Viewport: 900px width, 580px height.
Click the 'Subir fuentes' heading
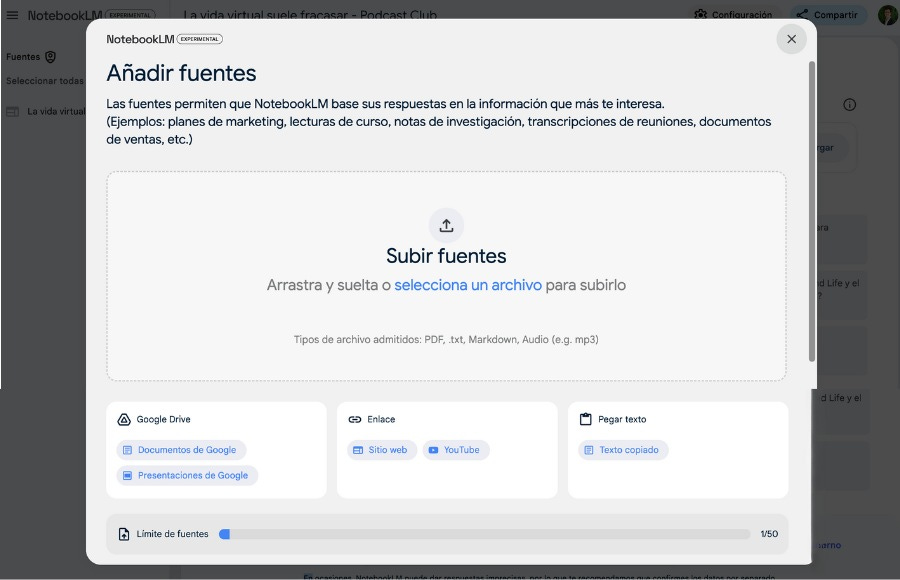pos(446,256)
